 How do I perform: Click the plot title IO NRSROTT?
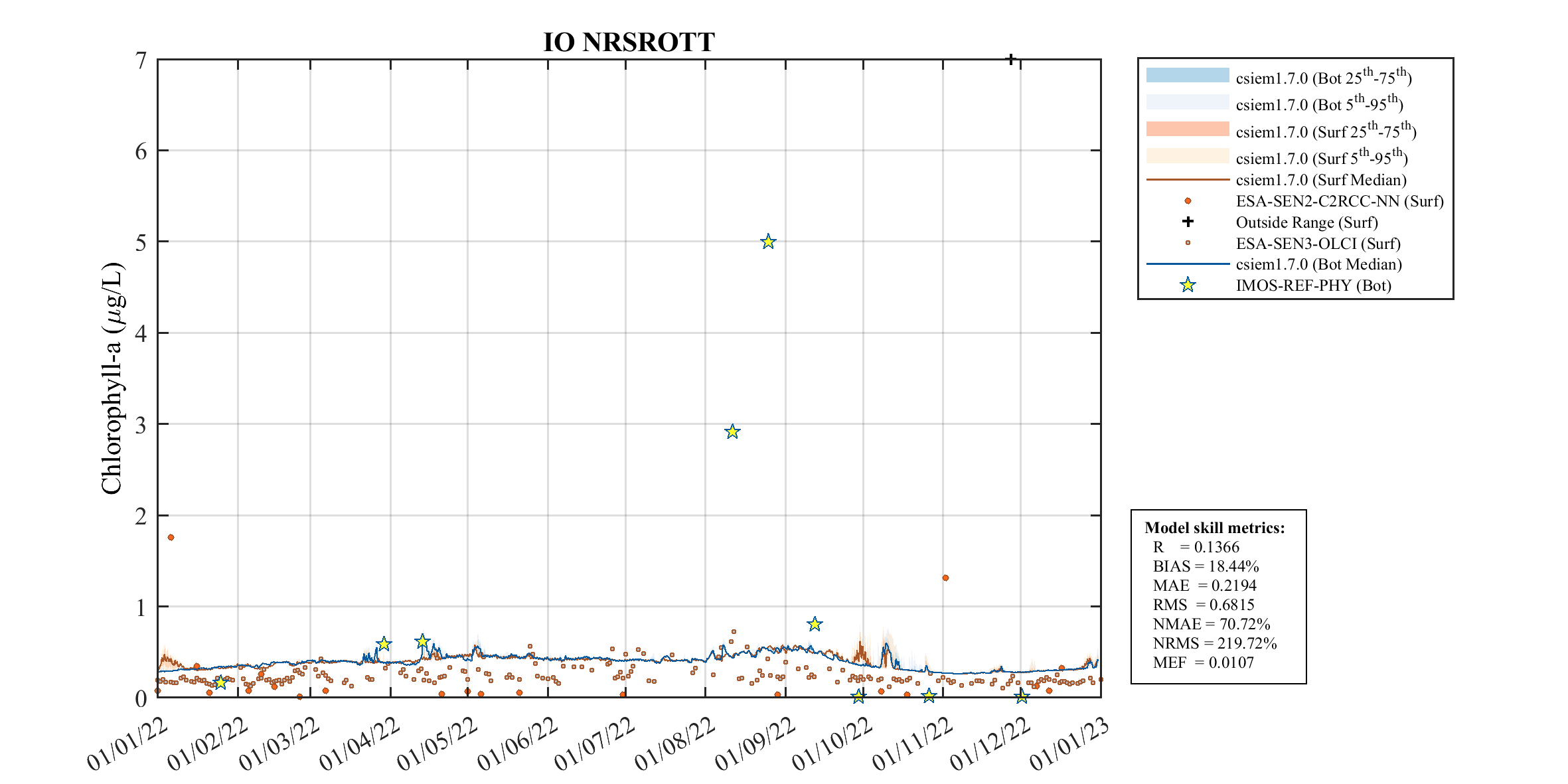click(629, 42)
